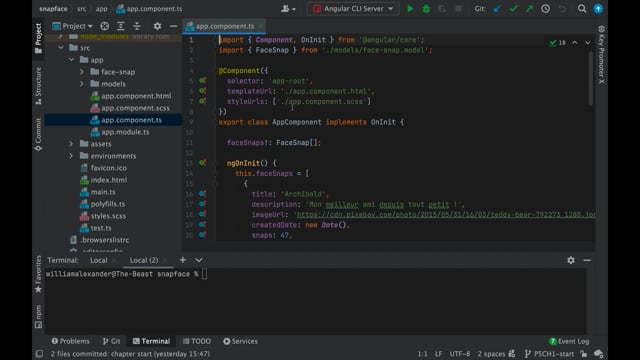
Task: Collapse the src folder
Action: (61, 48)
